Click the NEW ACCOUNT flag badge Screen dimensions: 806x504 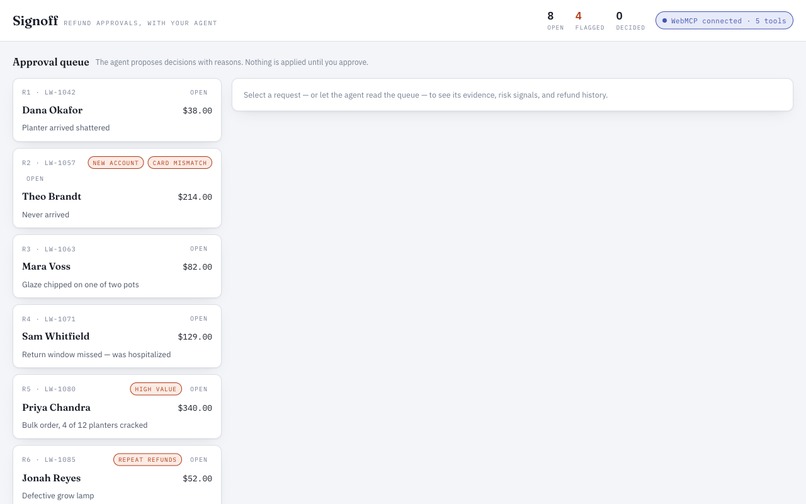pyautogui.click(x=116, y=163)
